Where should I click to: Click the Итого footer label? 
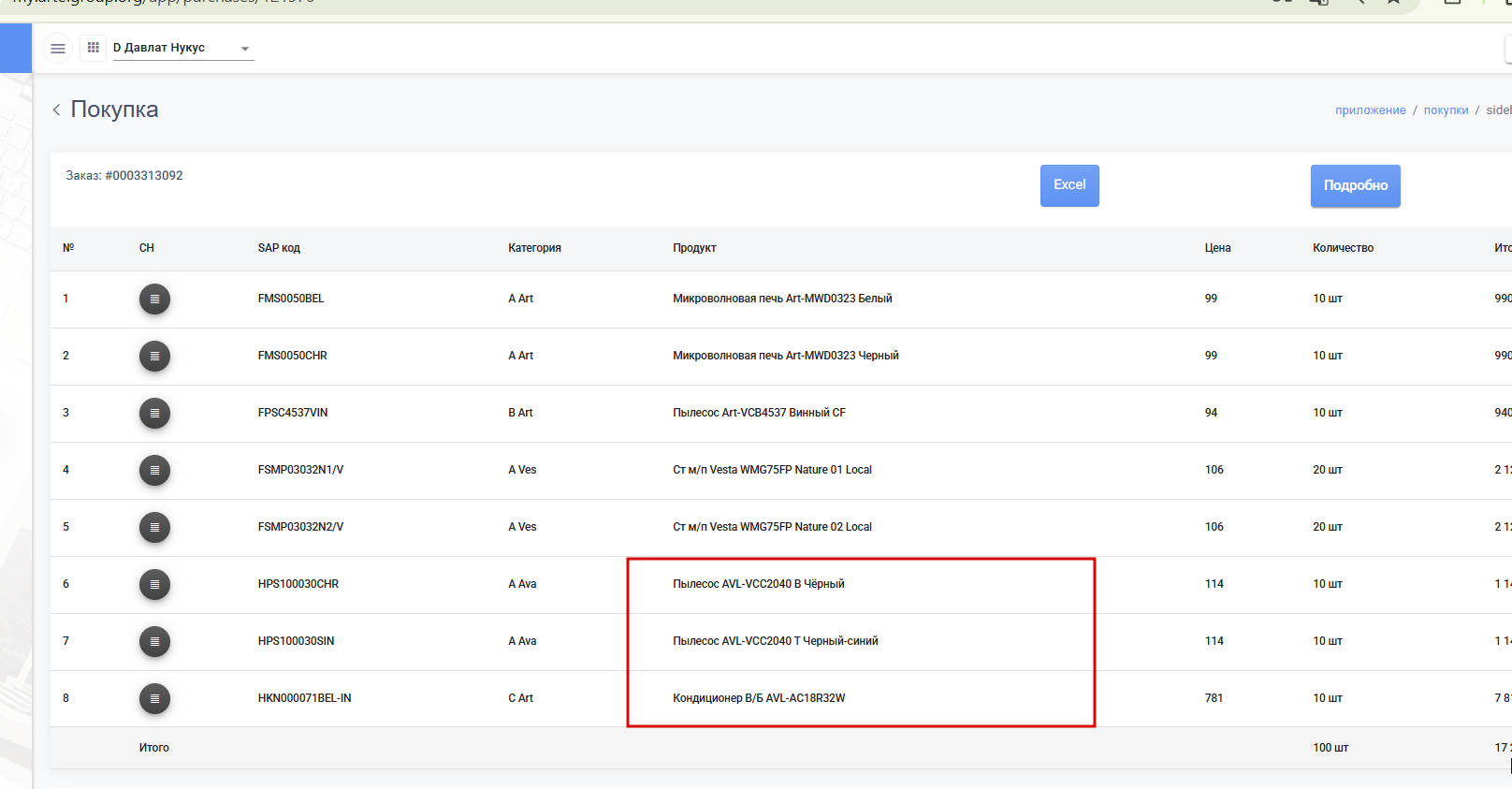pos(154,748)
